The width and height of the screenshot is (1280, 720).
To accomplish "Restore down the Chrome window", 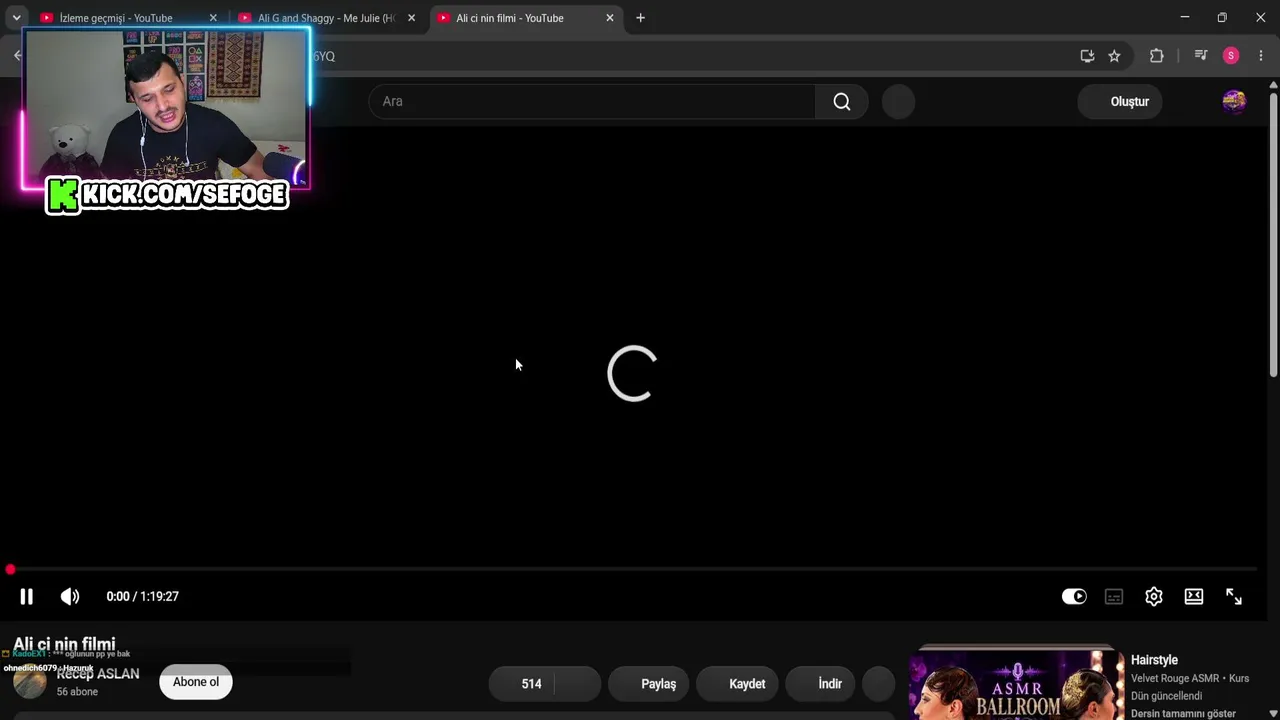I will (1222, 18).
